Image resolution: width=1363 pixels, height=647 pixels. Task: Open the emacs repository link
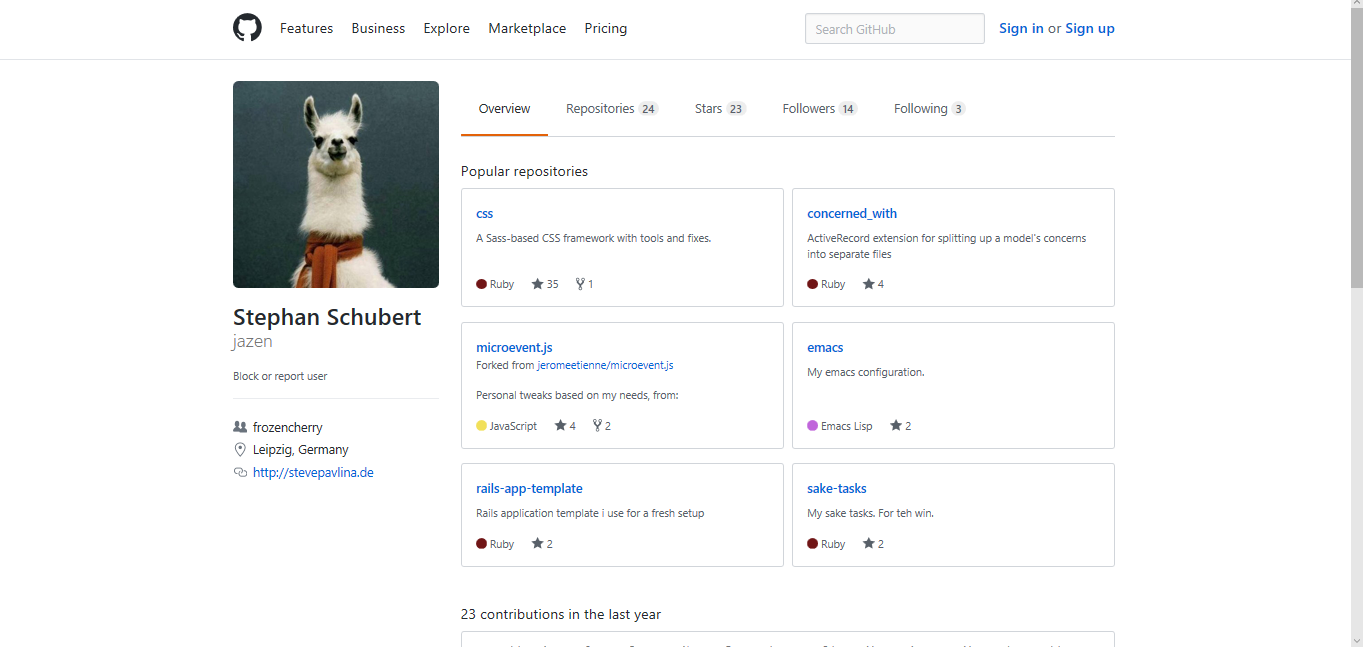tap(825, 348)
